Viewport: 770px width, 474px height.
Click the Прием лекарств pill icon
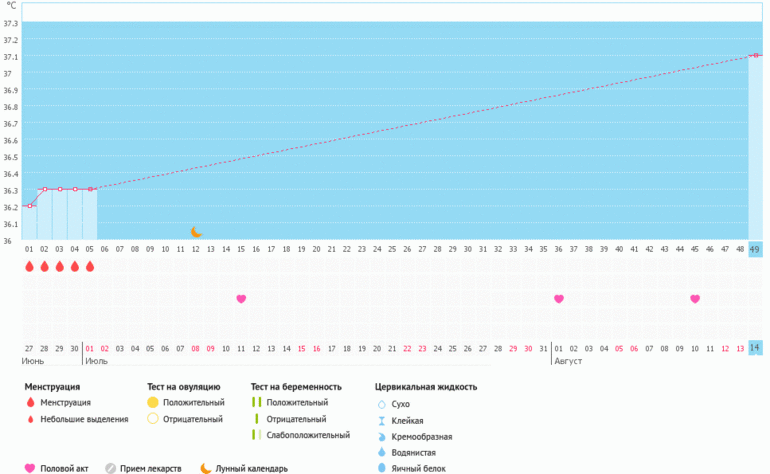111,468
